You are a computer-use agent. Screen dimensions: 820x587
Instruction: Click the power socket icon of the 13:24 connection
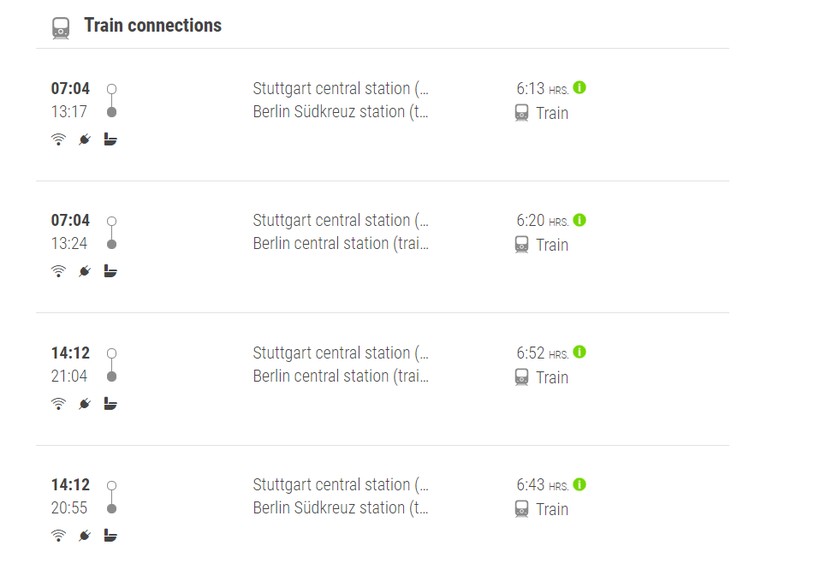(85, 271)
